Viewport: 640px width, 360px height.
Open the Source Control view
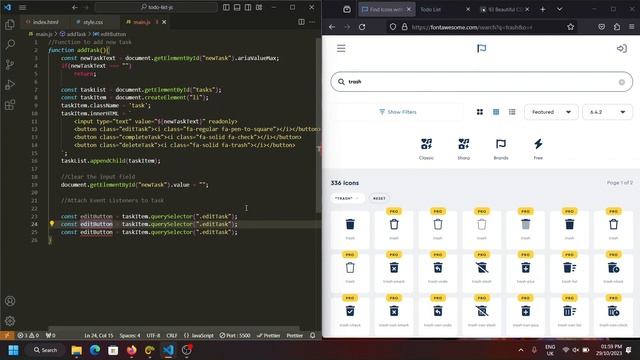pos(10,64)
